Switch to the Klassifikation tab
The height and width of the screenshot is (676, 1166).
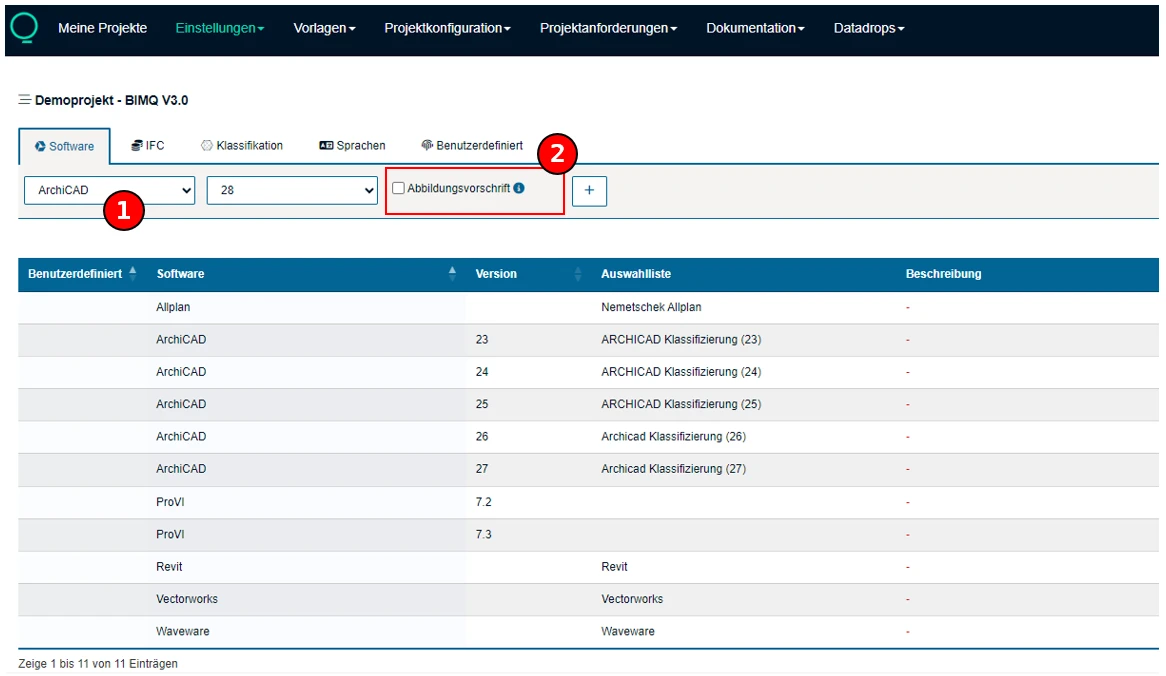242,146
